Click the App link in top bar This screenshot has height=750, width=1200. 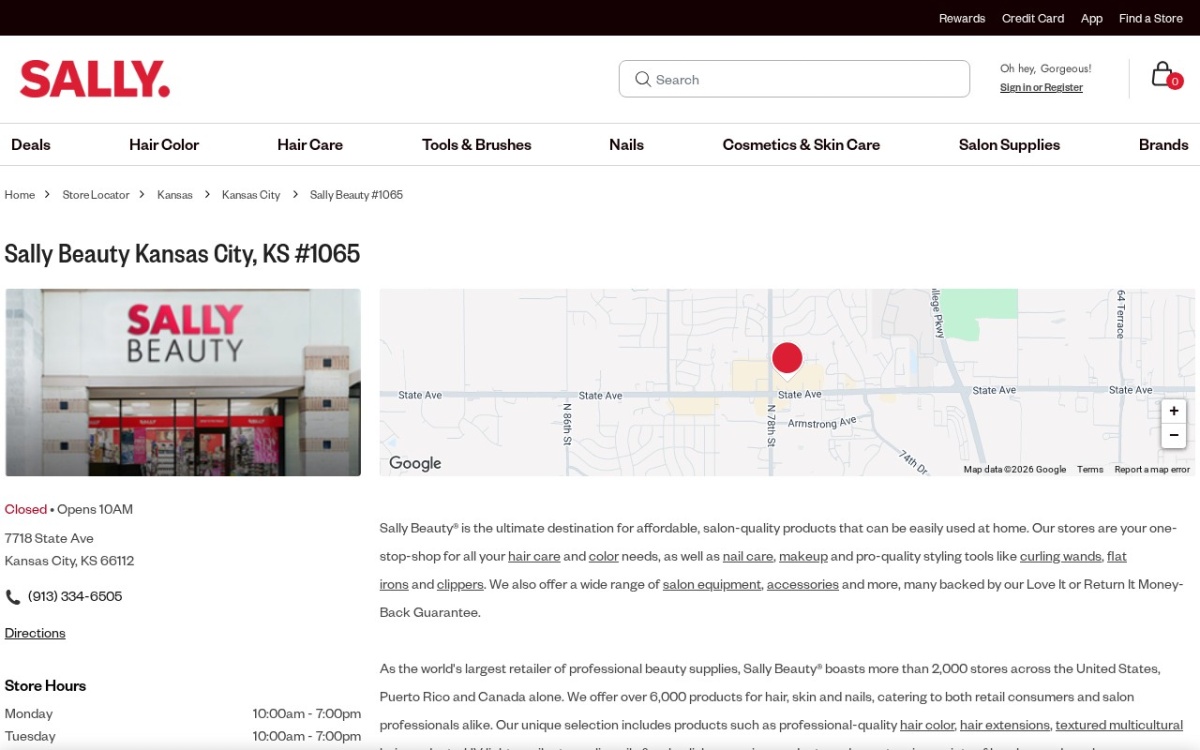1092,18
